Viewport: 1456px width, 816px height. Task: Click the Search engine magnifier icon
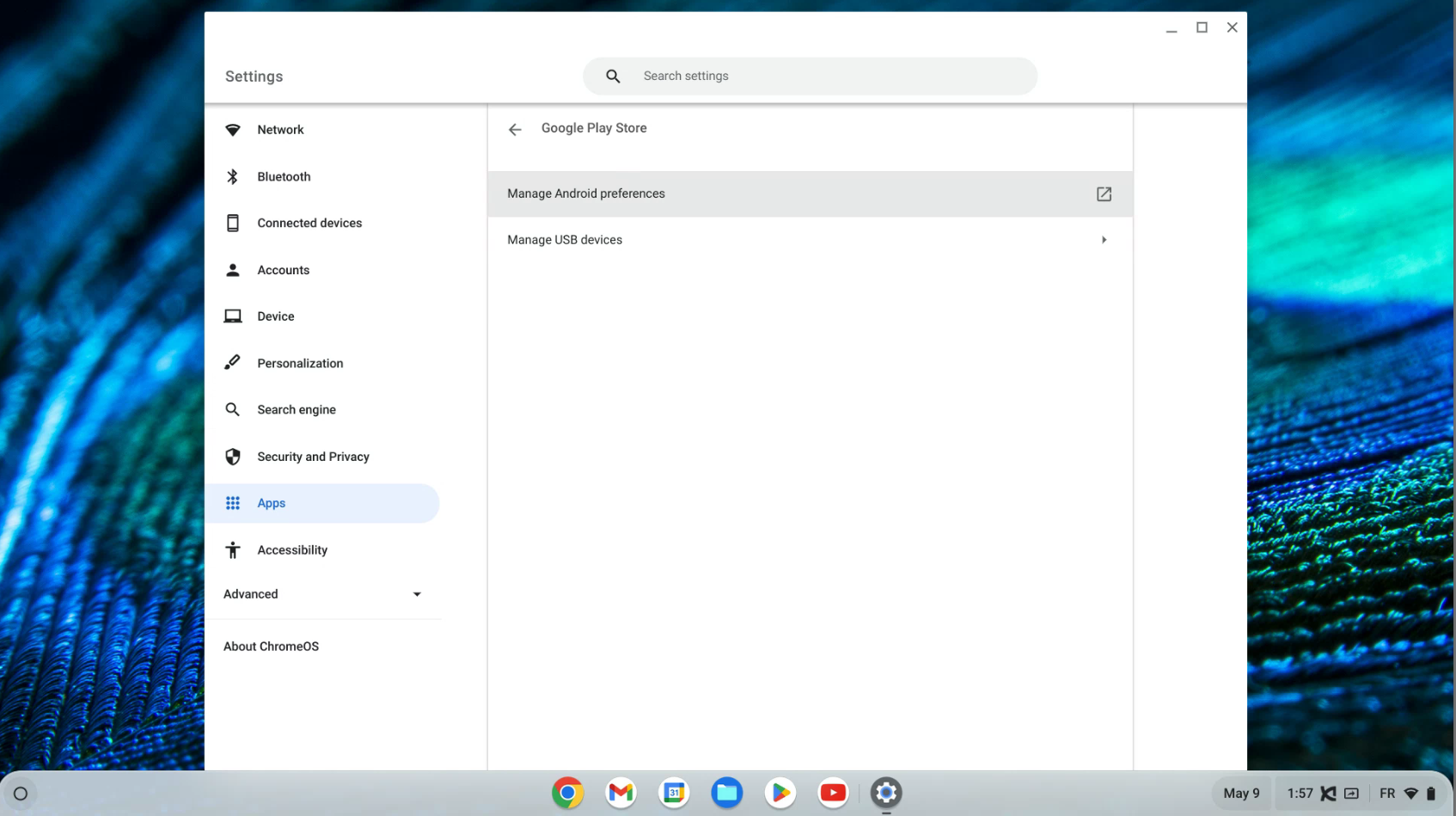(x=233, y=409)
